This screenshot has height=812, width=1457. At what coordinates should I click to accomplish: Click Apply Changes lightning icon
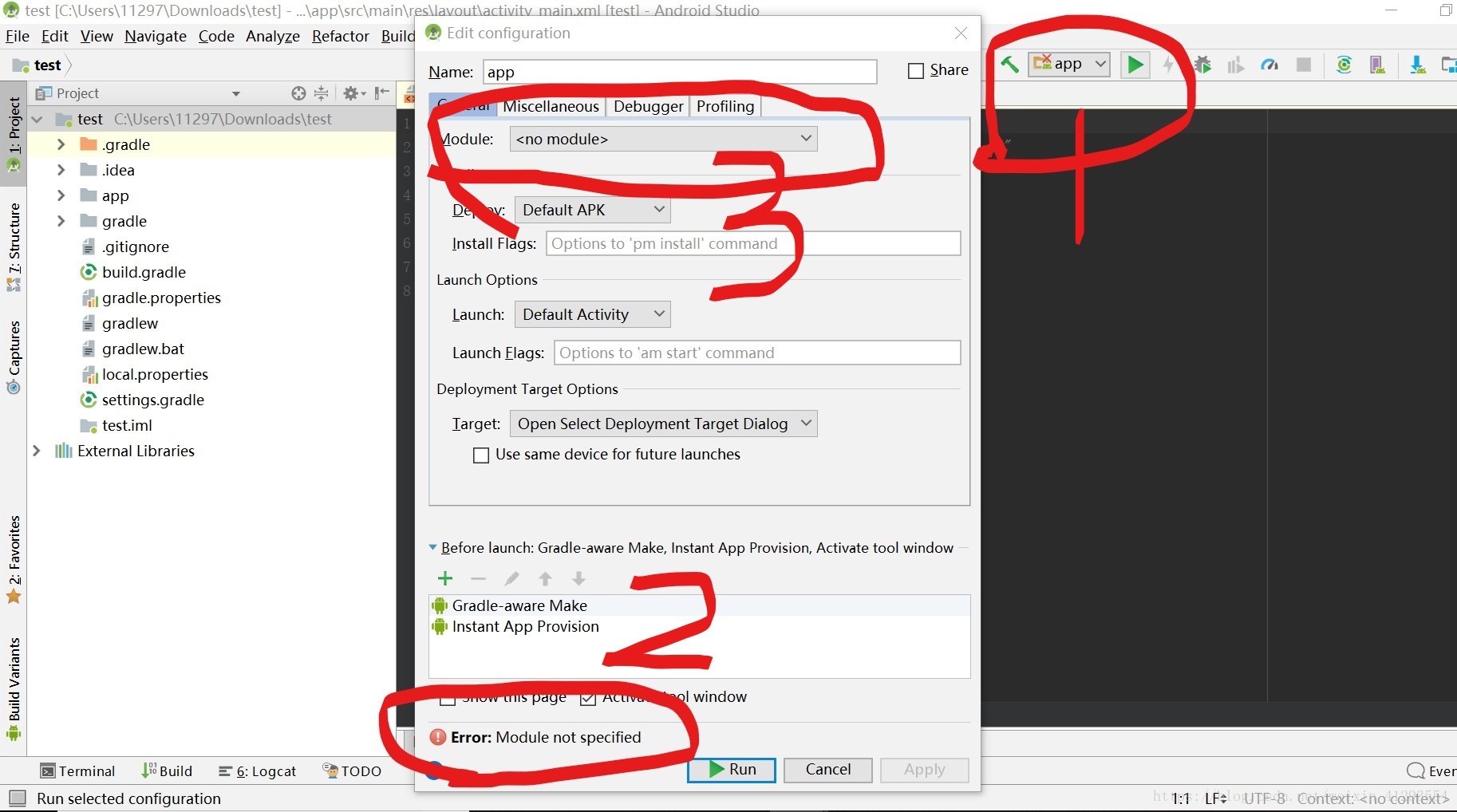coord(1169,65)
